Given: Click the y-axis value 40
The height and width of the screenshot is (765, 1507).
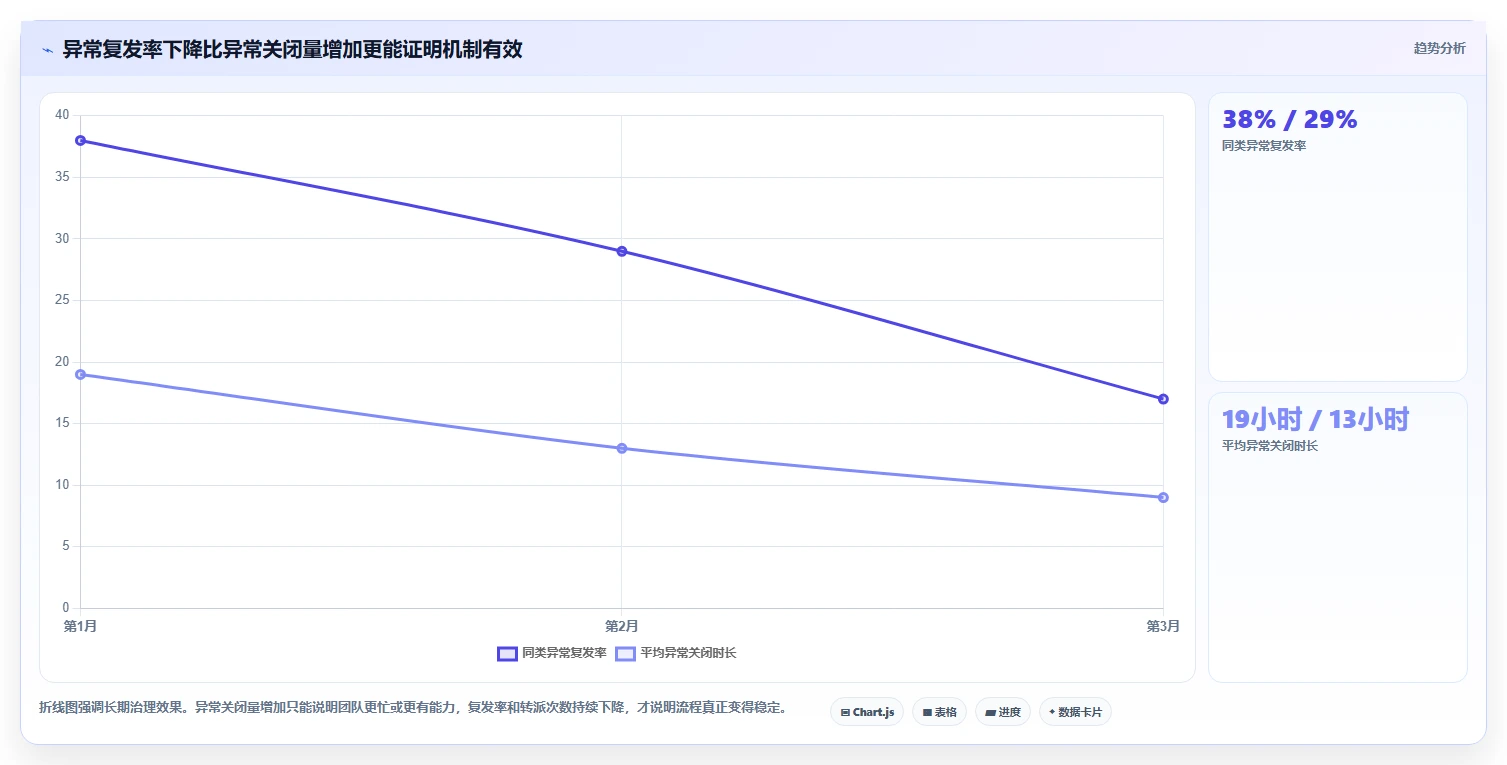Looking at the screenshot, I should [62, 115].
